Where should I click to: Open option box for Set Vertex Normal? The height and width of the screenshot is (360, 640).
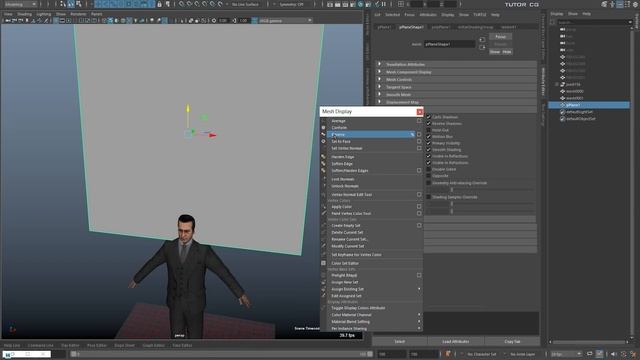[x=419, y=148]
